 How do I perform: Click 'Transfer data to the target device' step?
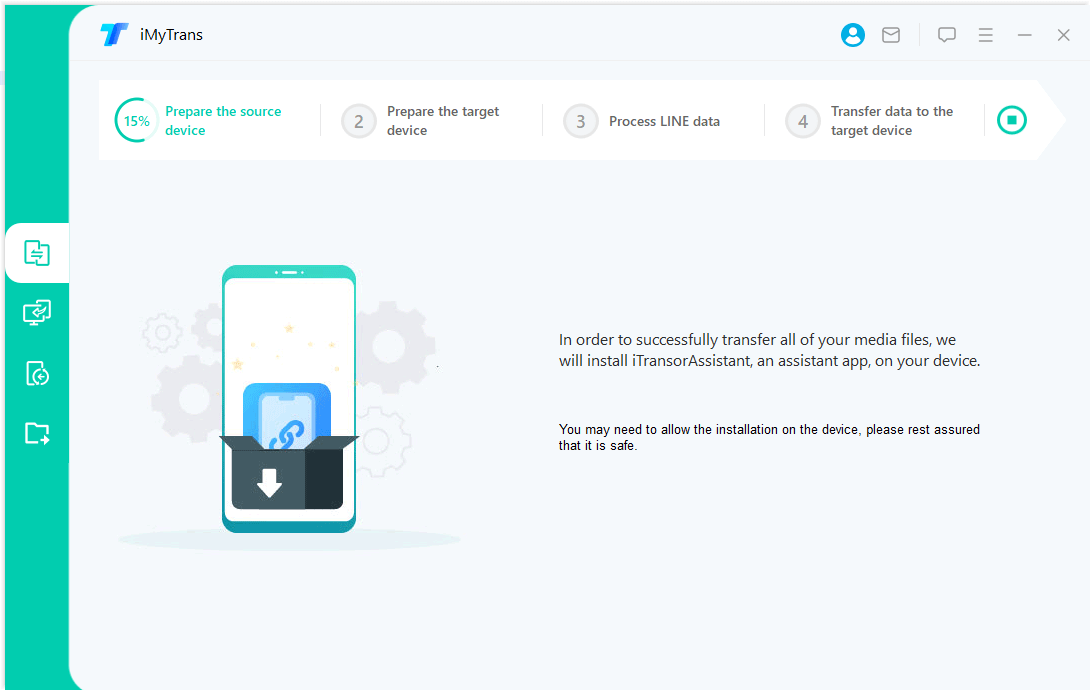[892, 121]
